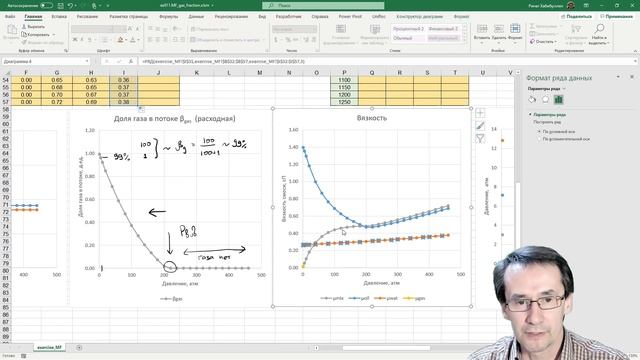Collapse the ribbon chevron icon
This screenshot has width=640, height=360.
pyautogui.click(x=635, y=51)
